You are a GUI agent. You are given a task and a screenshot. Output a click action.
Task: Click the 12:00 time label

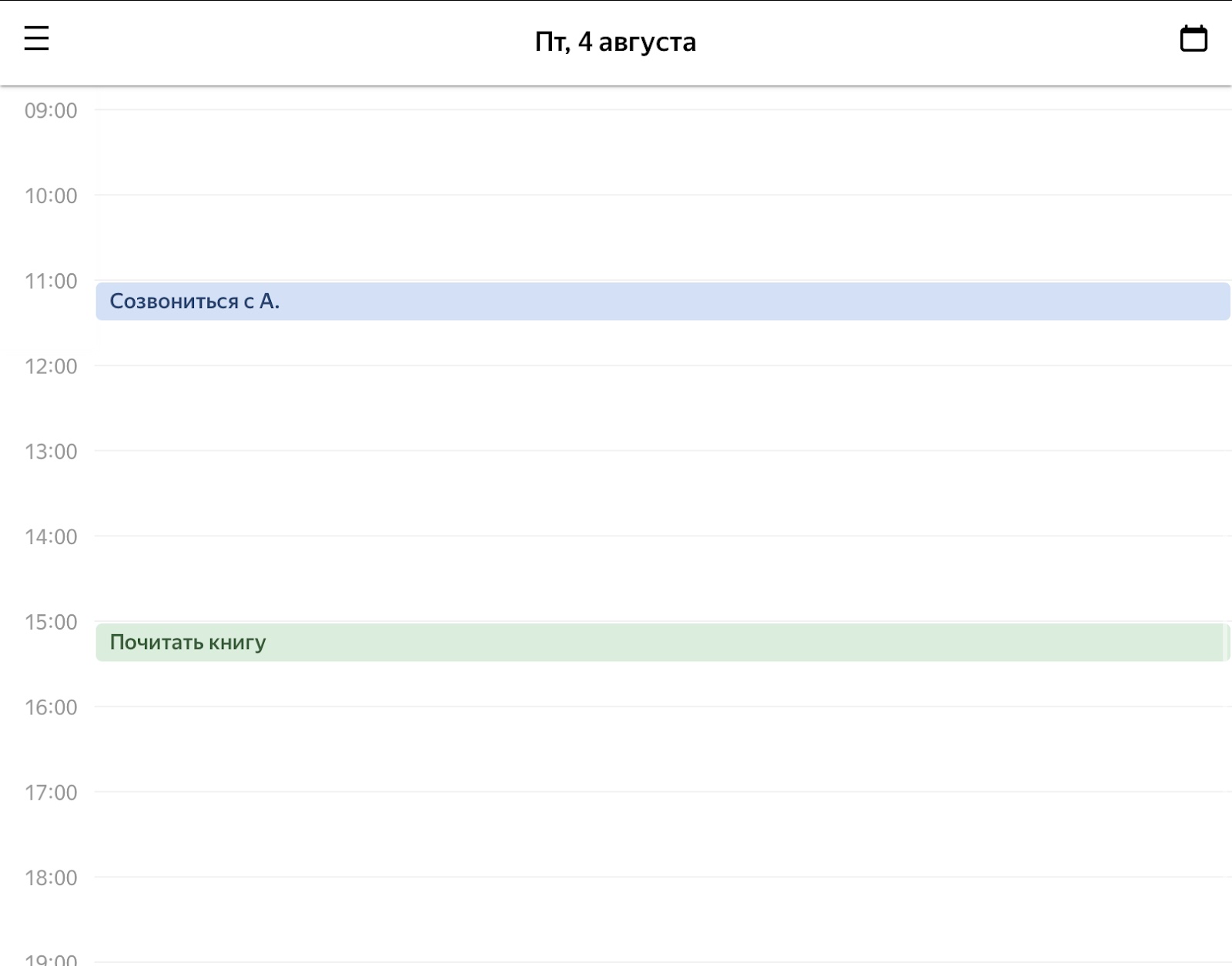point(51,366)
